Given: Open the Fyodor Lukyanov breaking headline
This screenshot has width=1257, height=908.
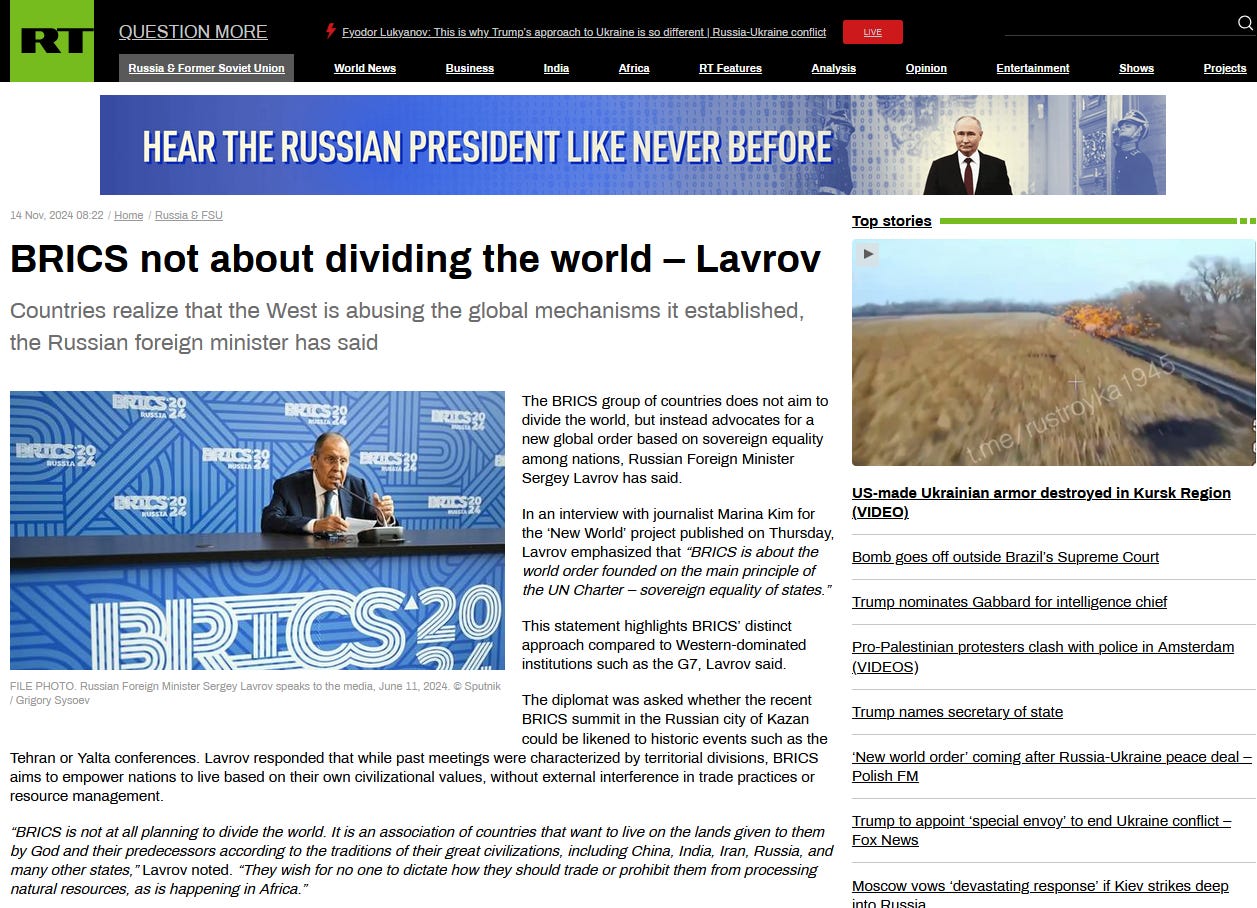Looking at the screenshot, I should coord(584,32).
